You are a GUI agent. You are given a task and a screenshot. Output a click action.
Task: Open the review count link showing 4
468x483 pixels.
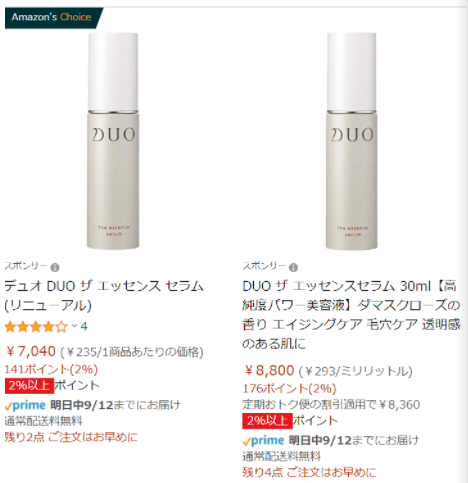pyautogui.click(x=84, y=326)
